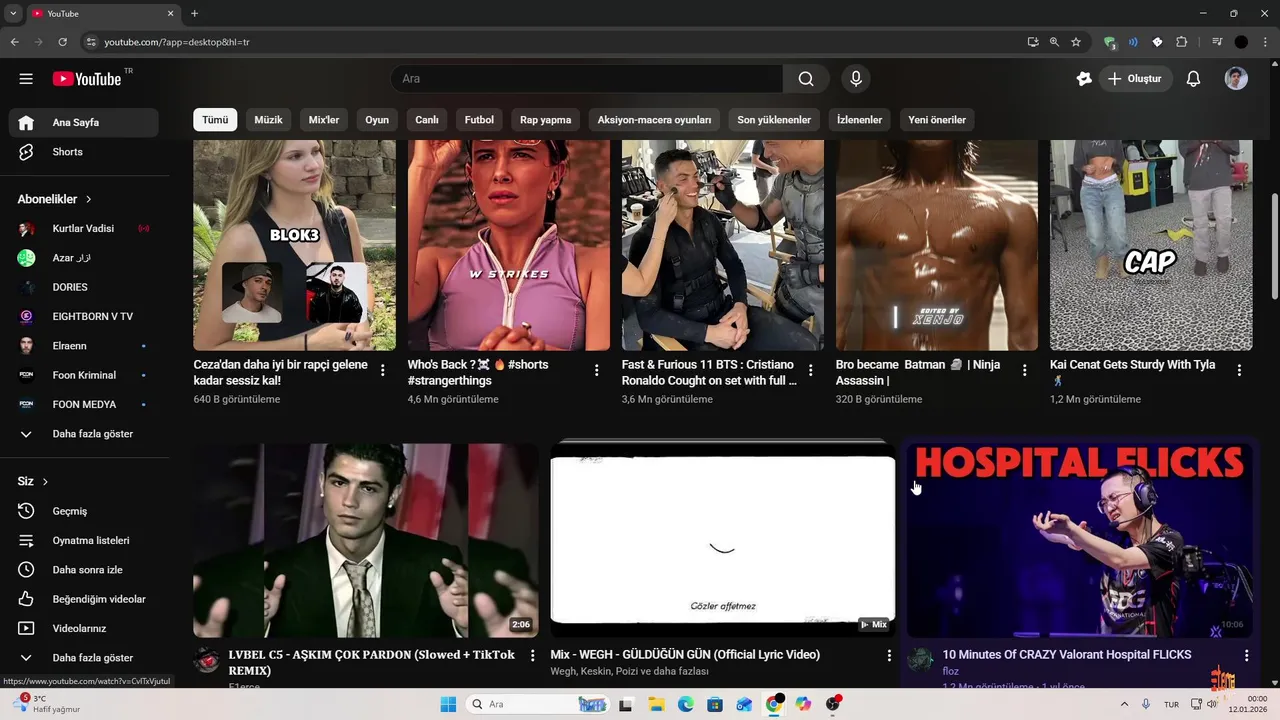Open volume control in system tray

1211,704
